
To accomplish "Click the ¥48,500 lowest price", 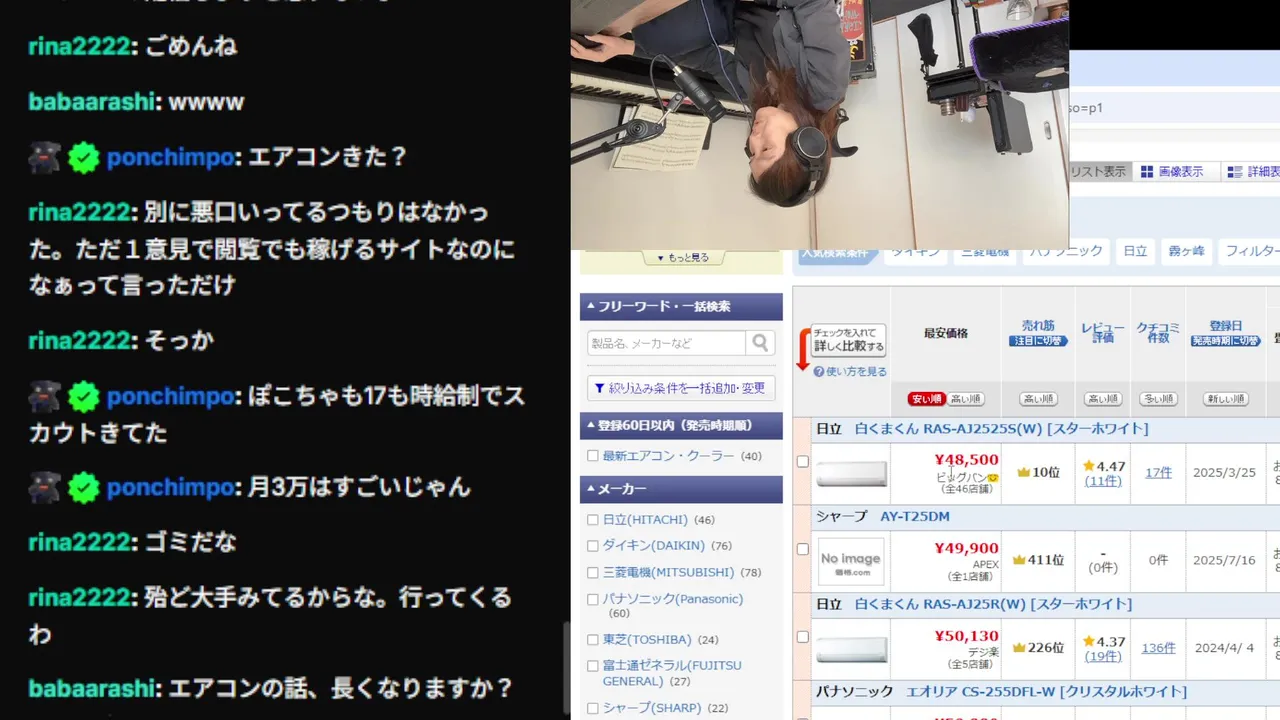I will coord(966,460).
